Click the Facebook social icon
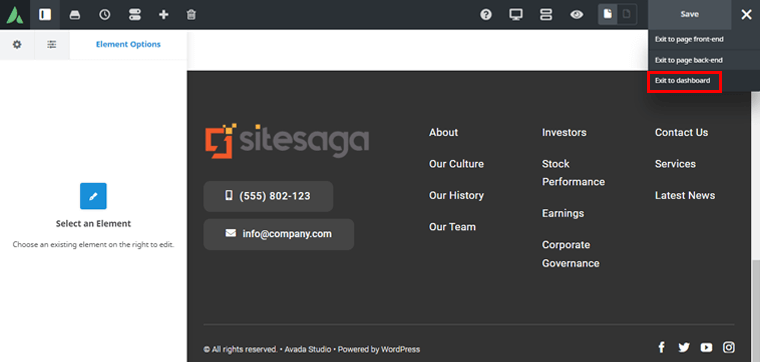Viewport: 760px width, 362px height. coord(661,347)
